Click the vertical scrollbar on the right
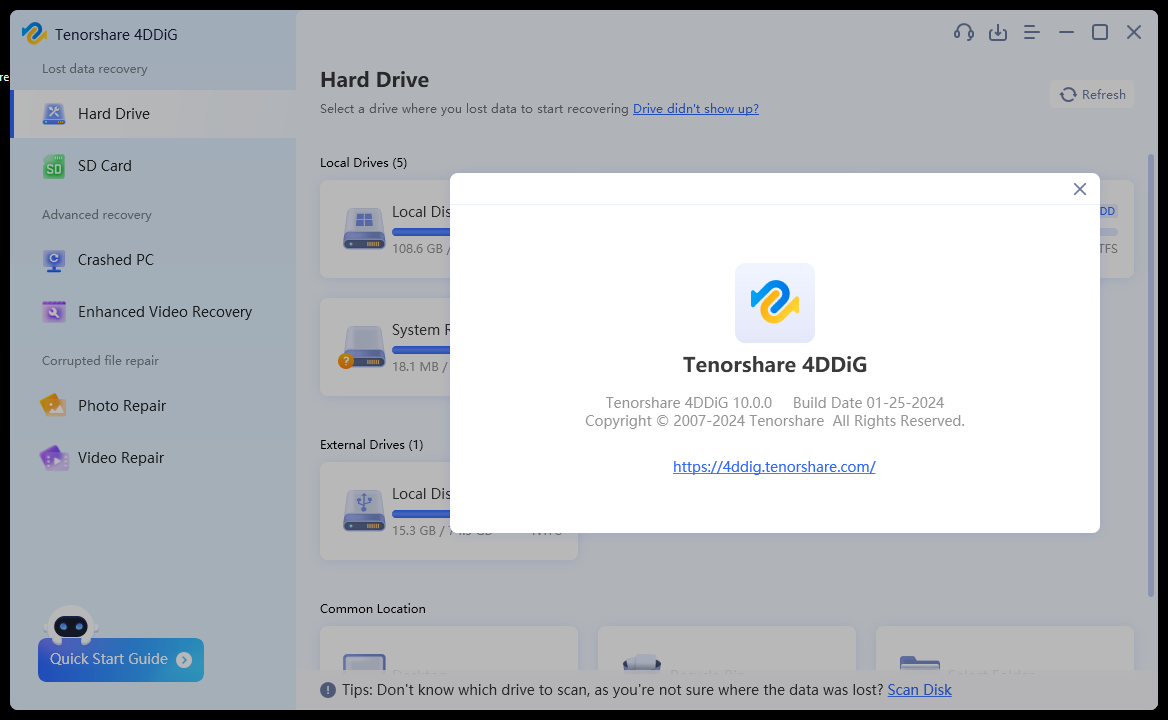Image resolution: width=1168 pixels, height=720 pixels. pyautogui.click(x=1151, y=375)
